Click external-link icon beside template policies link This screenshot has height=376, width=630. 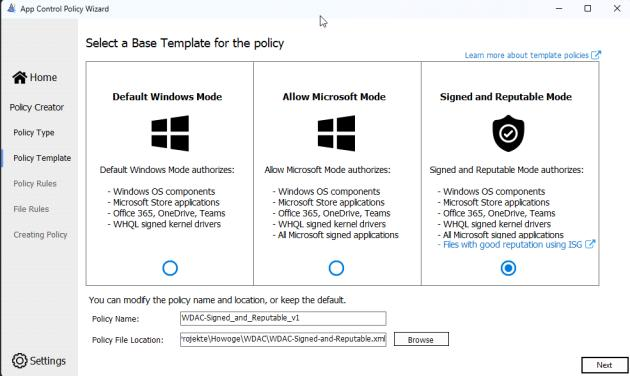tap(596, 55)
